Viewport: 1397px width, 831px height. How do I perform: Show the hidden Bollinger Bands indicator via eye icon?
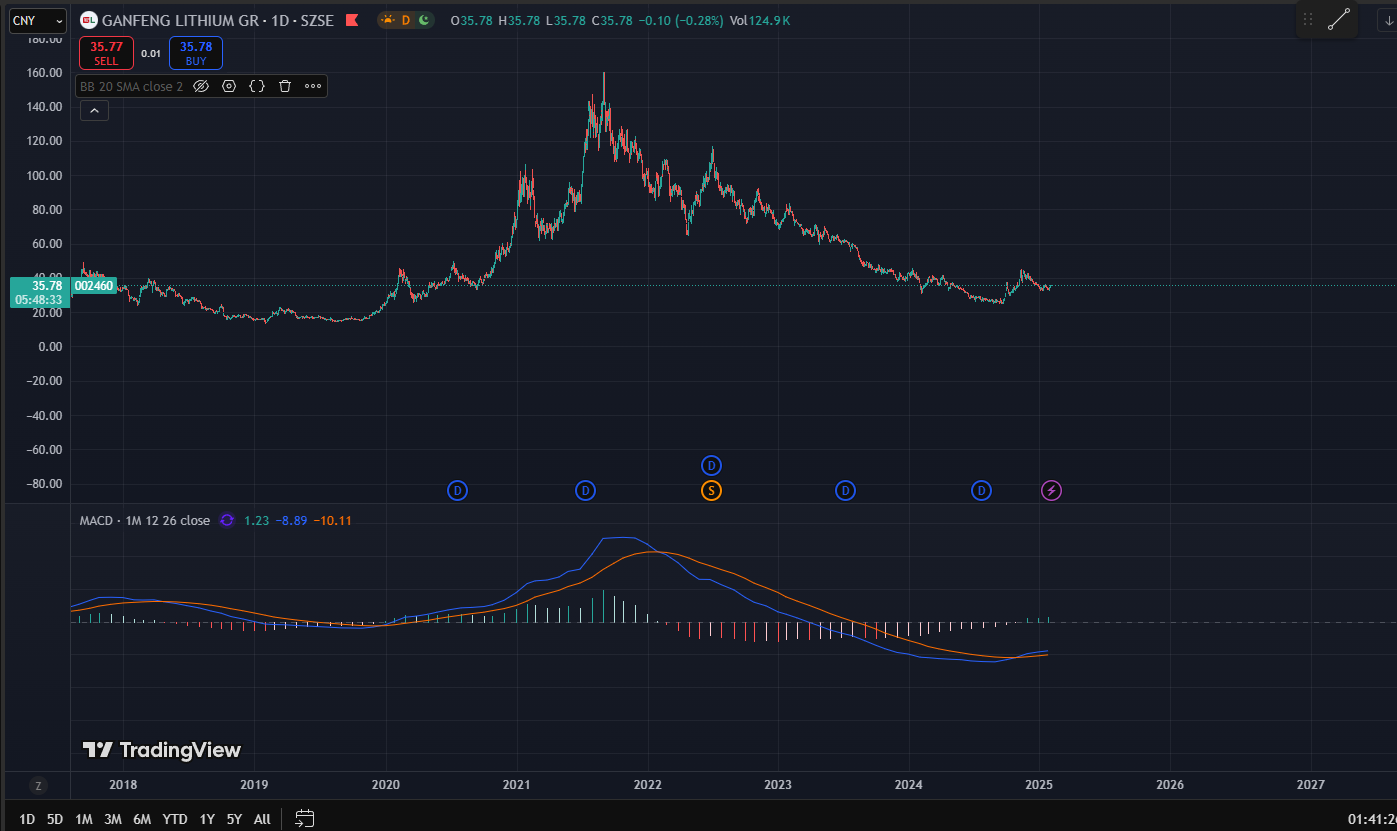click(200, 86)
